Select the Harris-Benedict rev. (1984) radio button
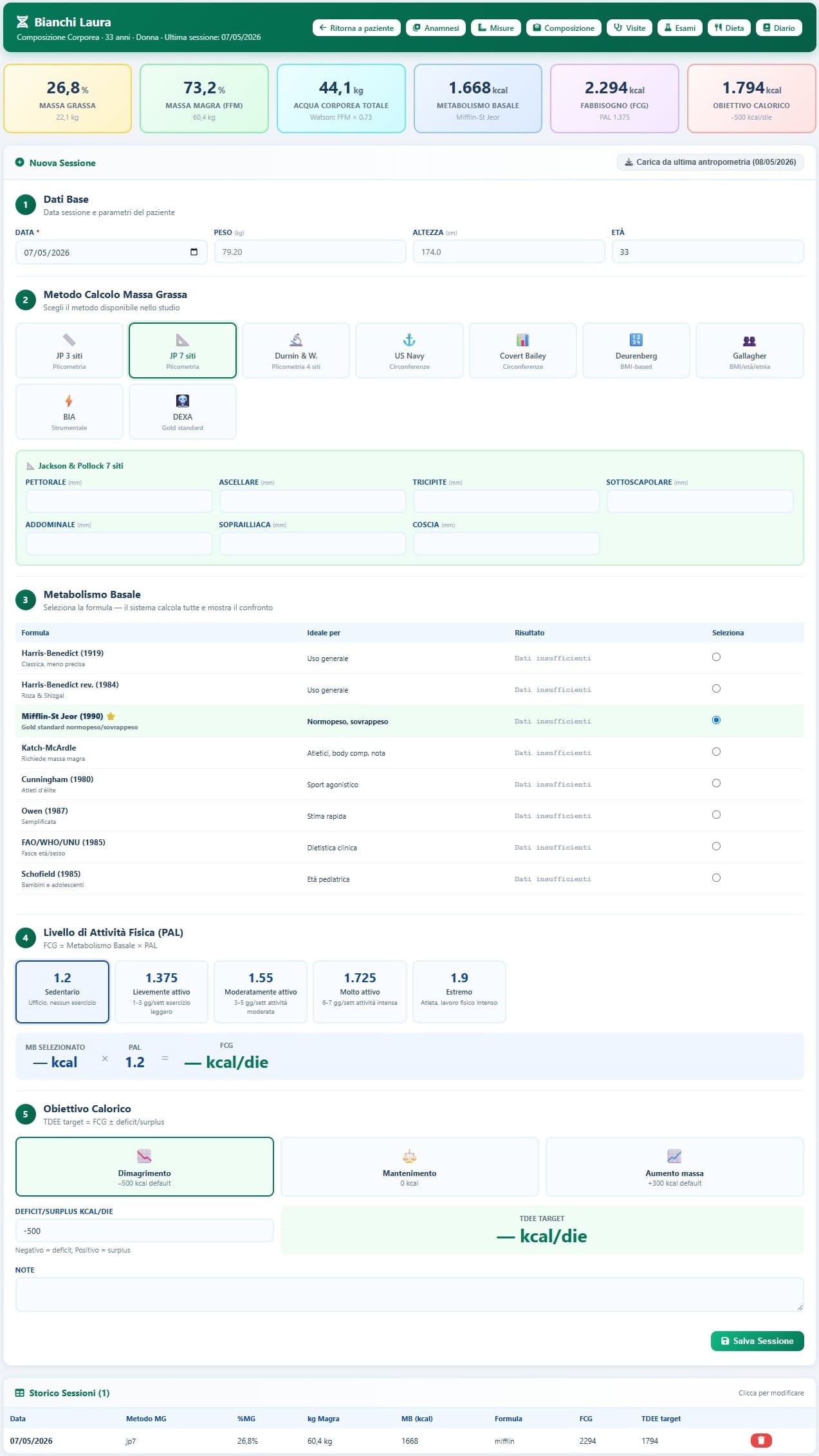The height and width of the screenshot is (1456, 819). tap(716, 689)
